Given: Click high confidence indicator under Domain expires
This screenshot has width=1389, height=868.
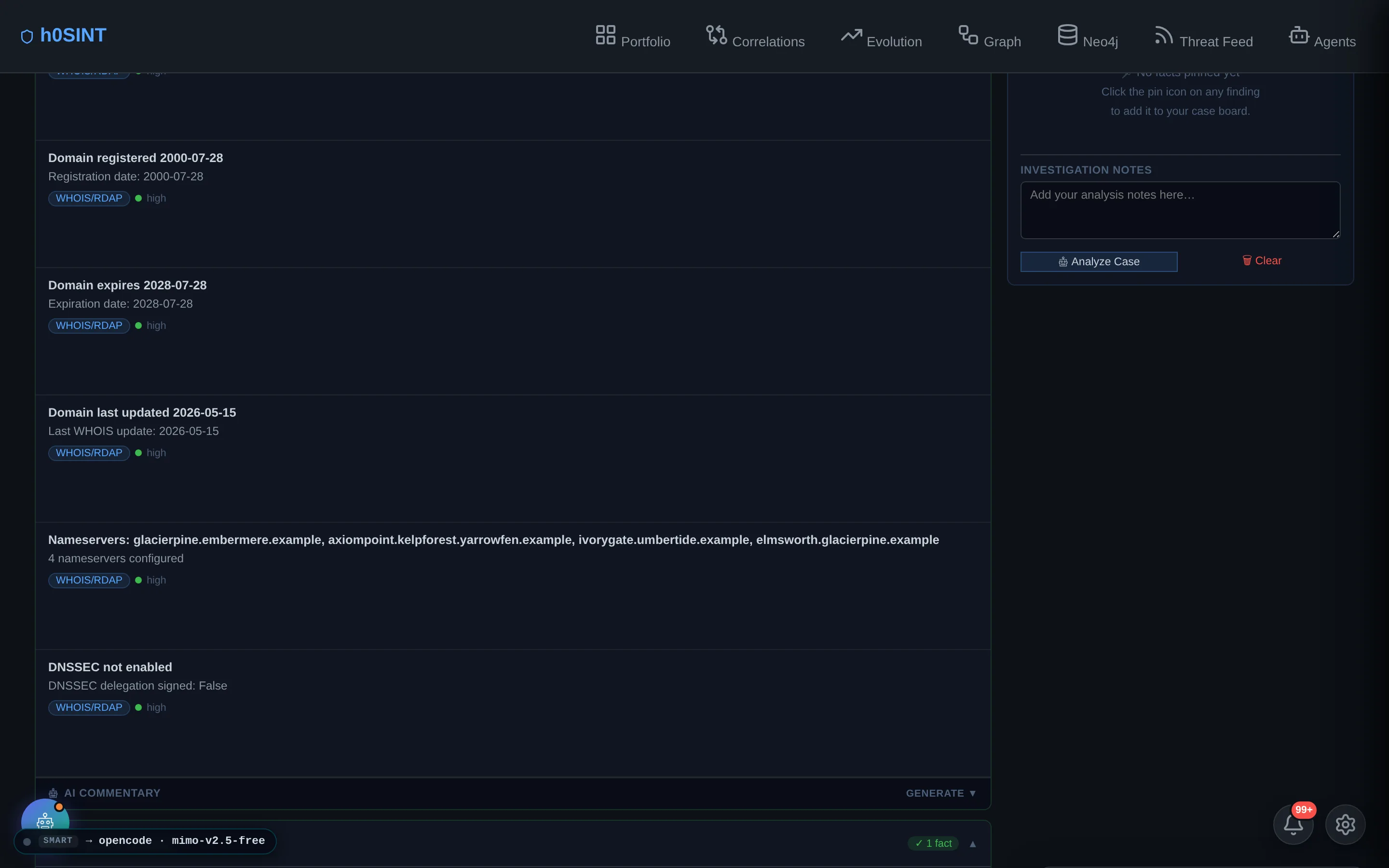Looking at the screenshot, I should pyautogui.click(x=150, y=325).
